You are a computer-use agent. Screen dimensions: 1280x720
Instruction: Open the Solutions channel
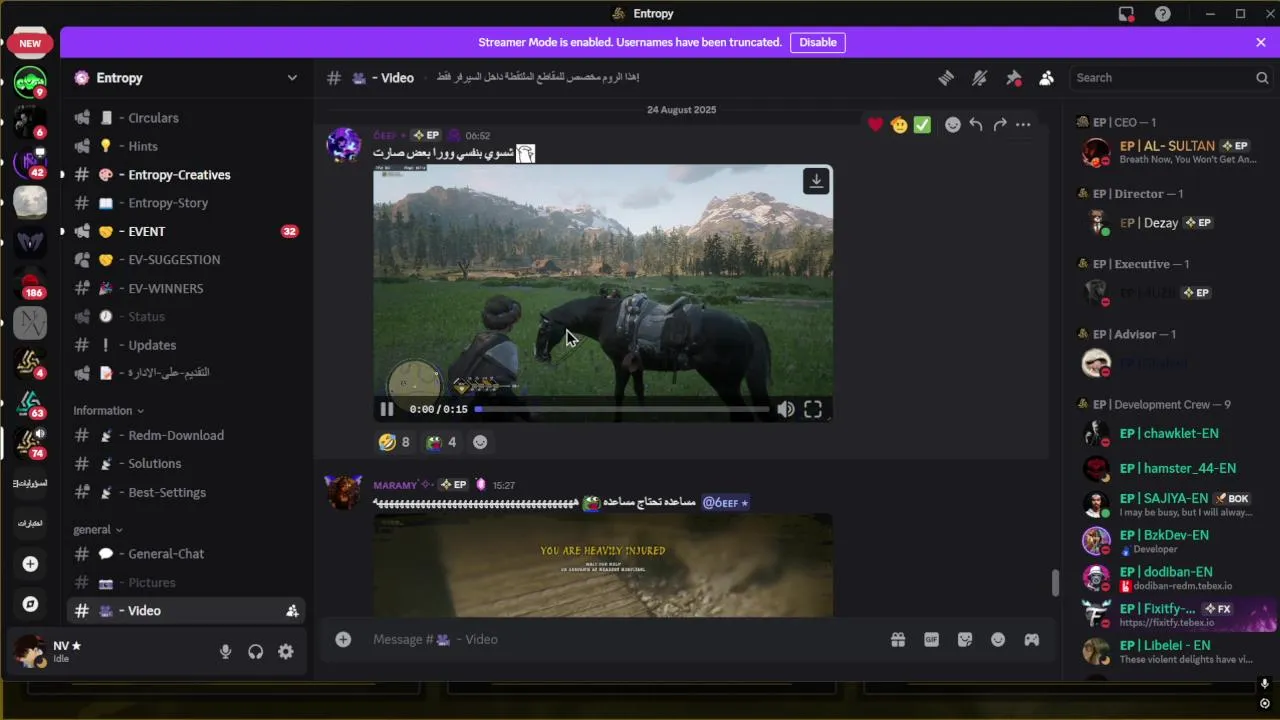click(x=186, y=463)
